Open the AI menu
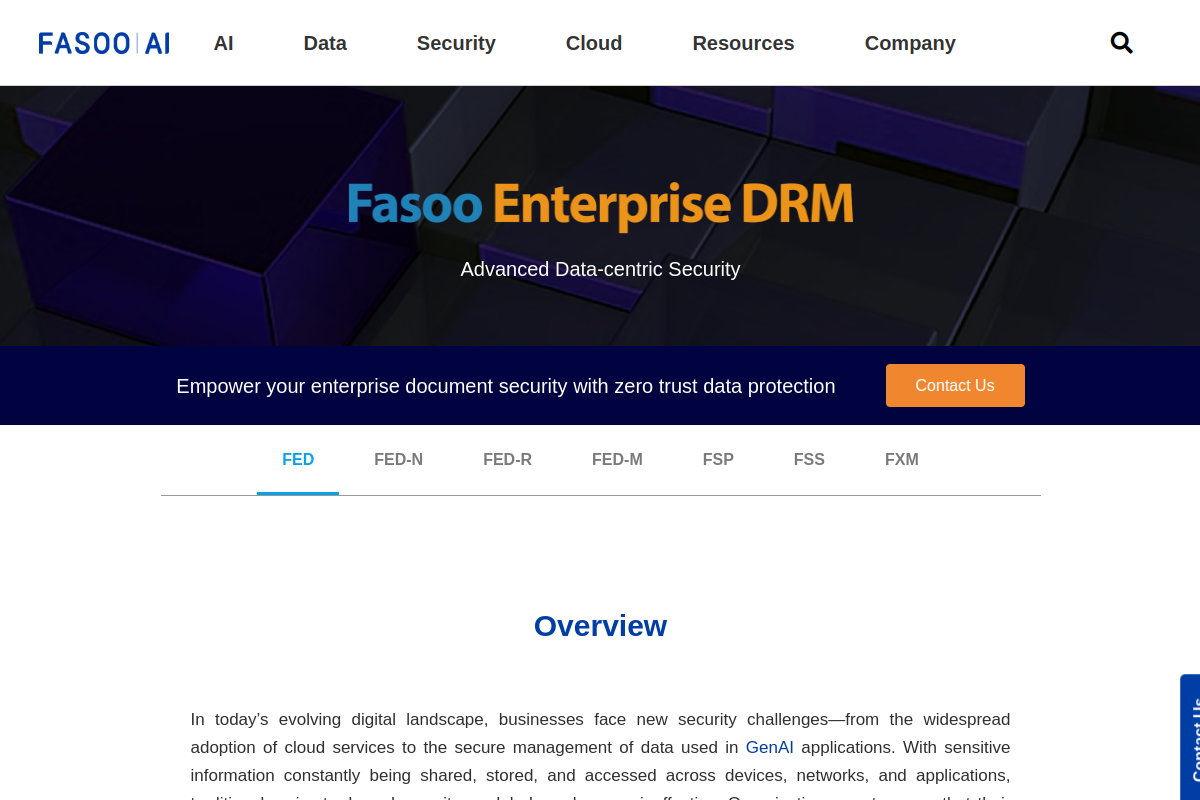This screenshot has width=1200, height=800. point(223,43)
